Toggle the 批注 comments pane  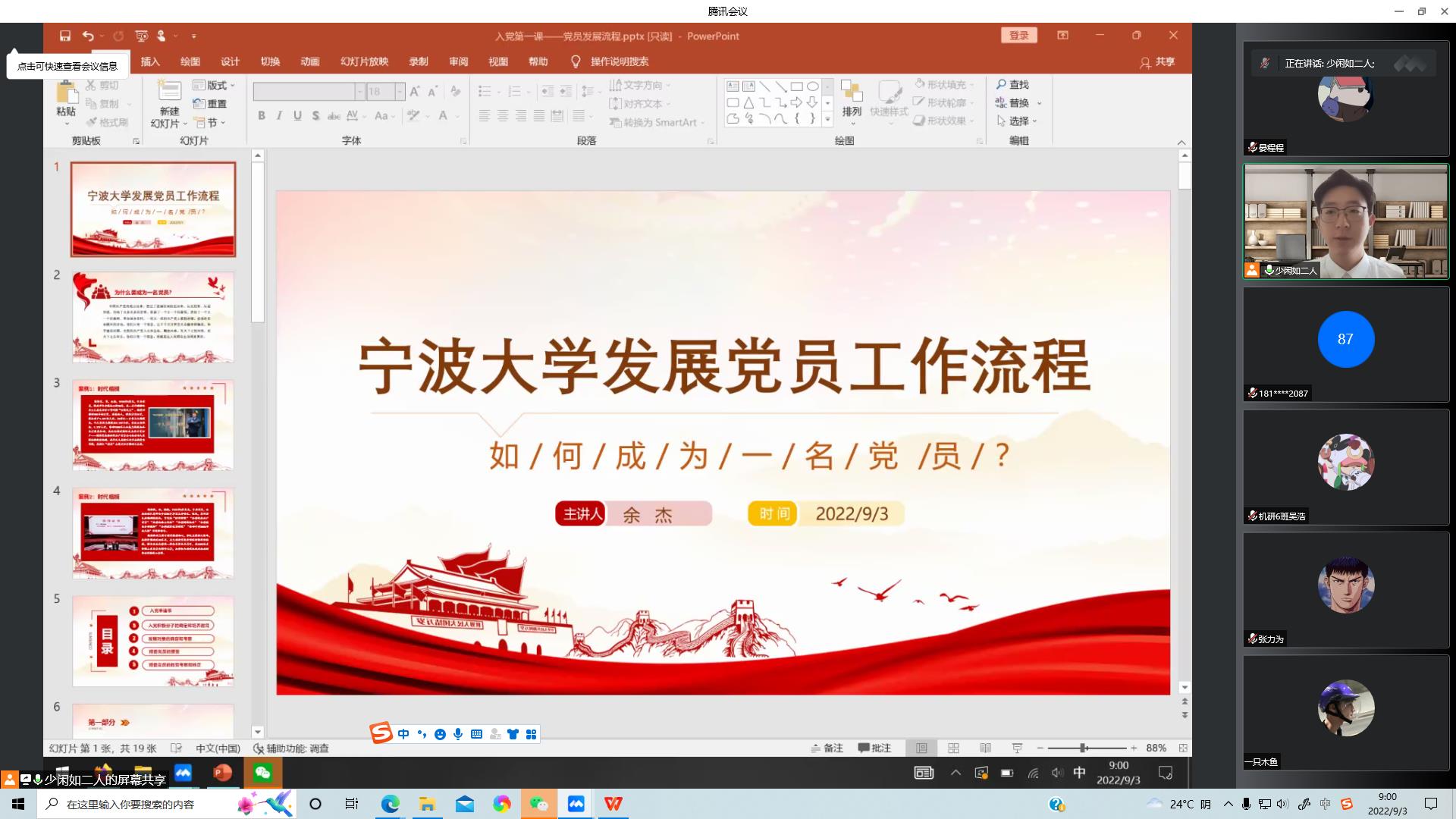click(874, 748)
